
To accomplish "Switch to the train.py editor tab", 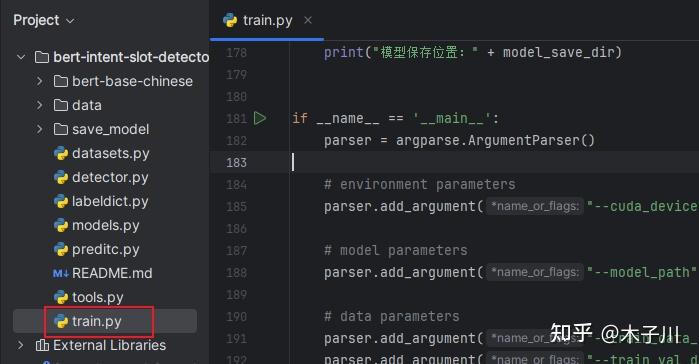I will click(x=267, y=20).
